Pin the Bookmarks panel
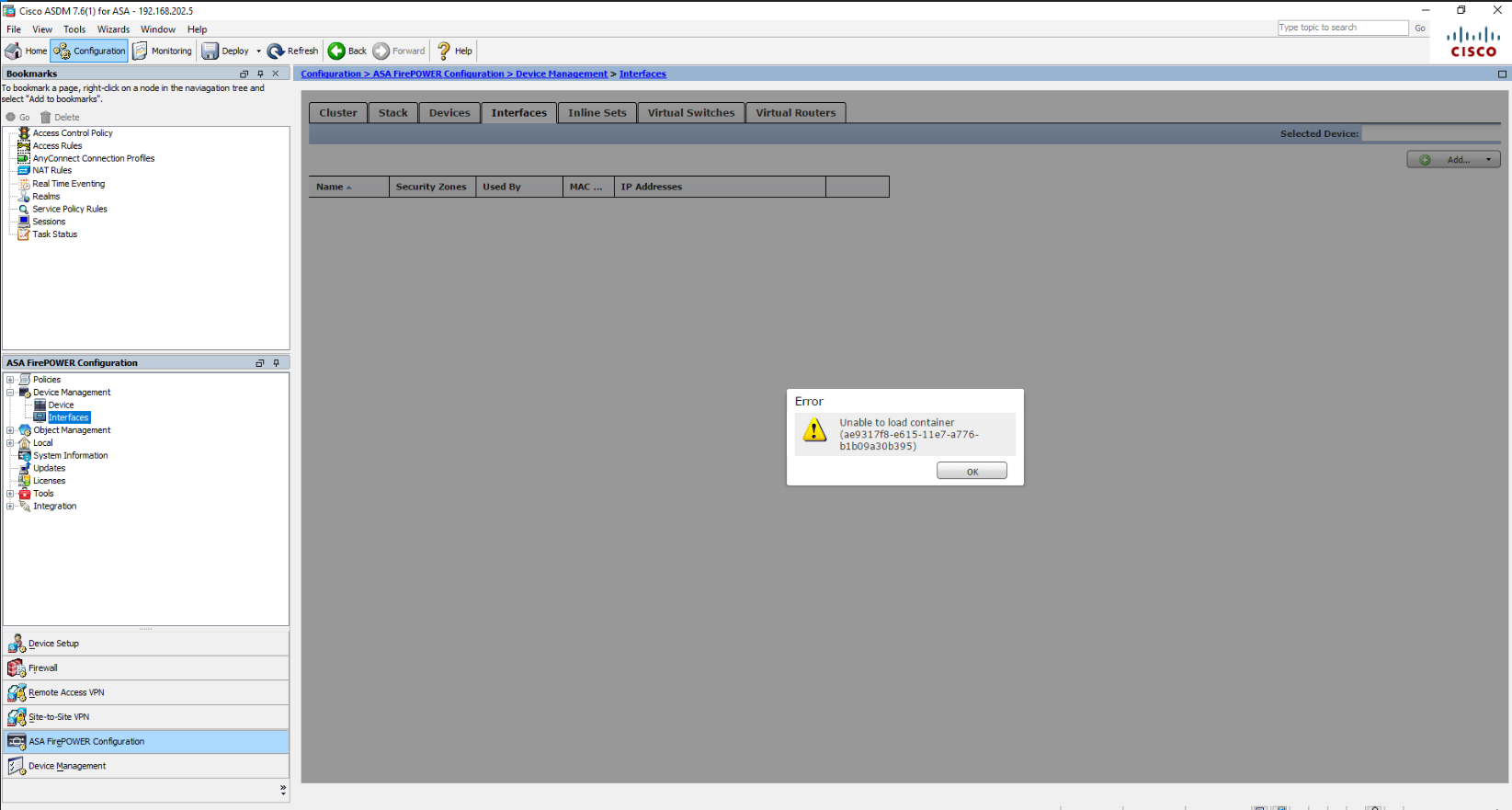 tap(260, 74)
